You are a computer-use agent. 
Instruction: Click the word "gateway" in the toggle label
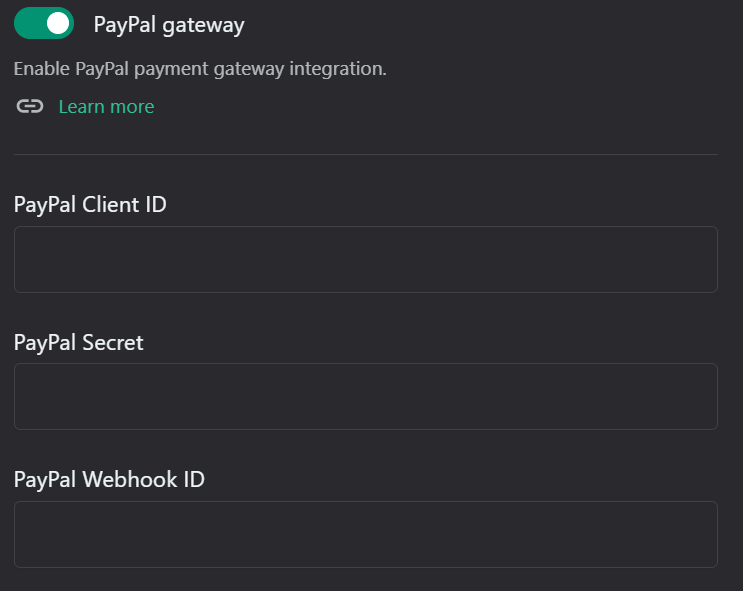pyautogui.click(x=203, y=26)
